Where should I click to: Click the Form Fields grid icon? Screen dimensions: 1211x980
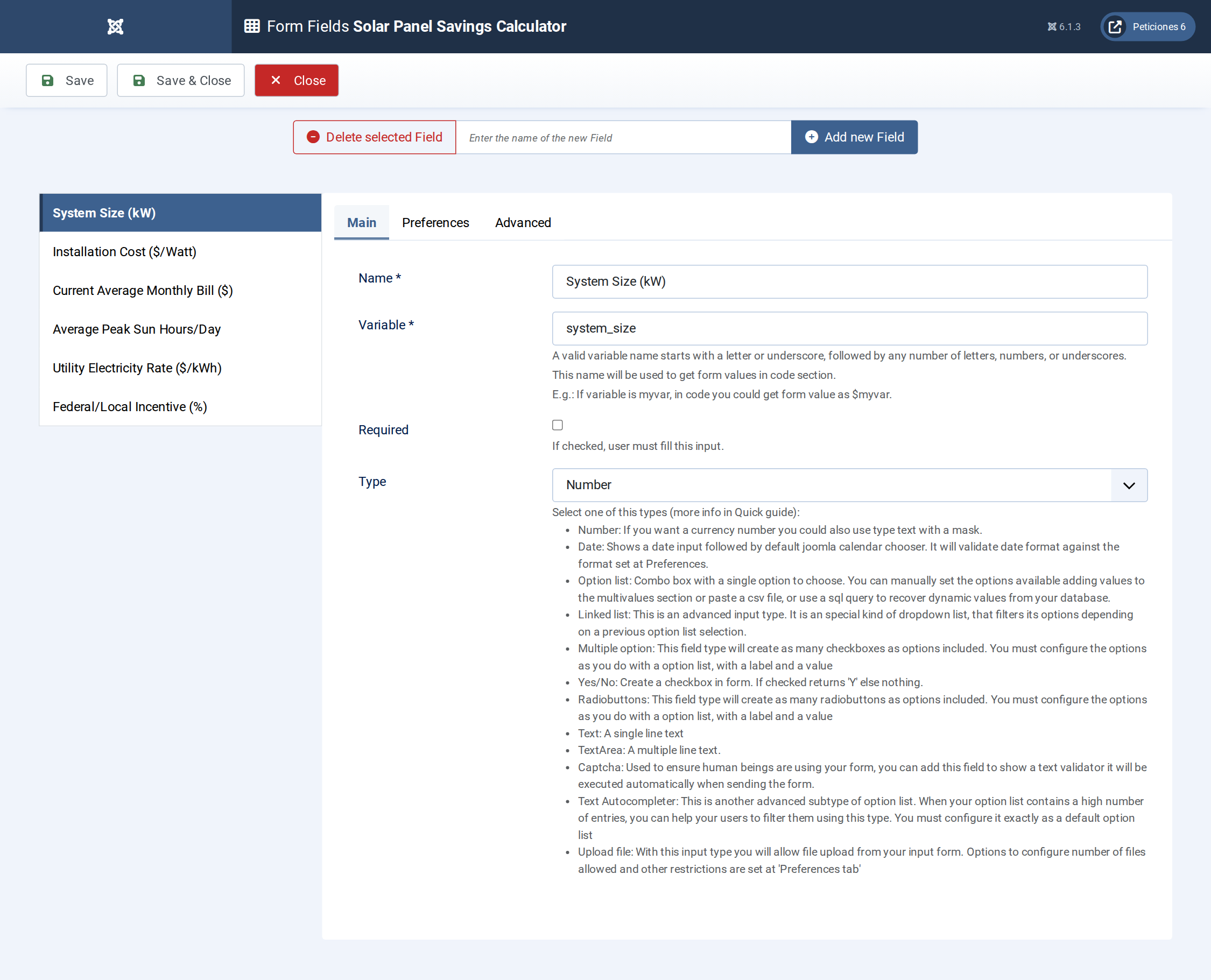[x=252, y=26]
